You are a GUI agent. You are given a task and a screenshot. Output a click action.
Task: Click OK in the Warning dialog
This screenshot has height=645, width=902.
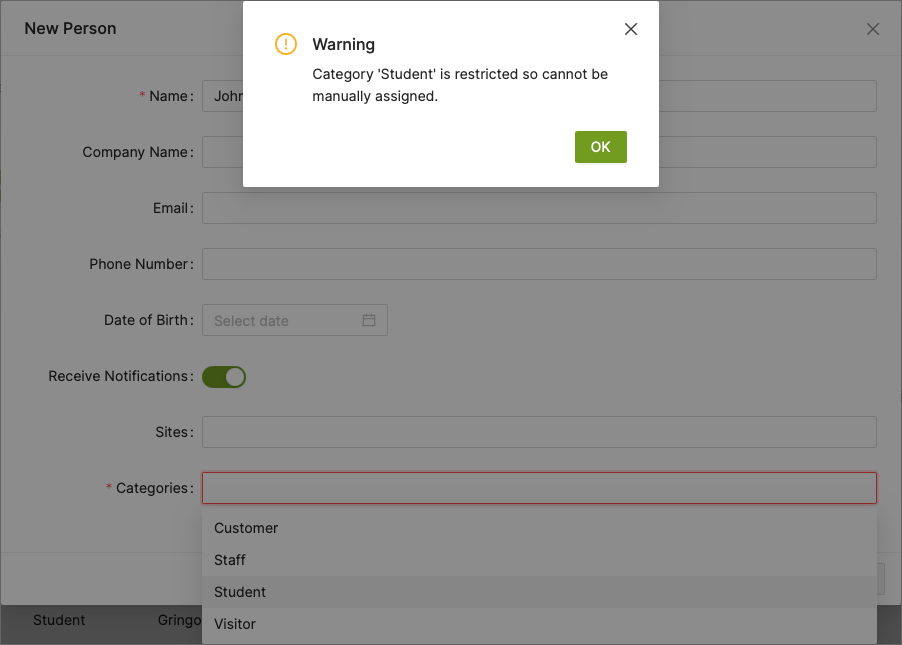600,147
